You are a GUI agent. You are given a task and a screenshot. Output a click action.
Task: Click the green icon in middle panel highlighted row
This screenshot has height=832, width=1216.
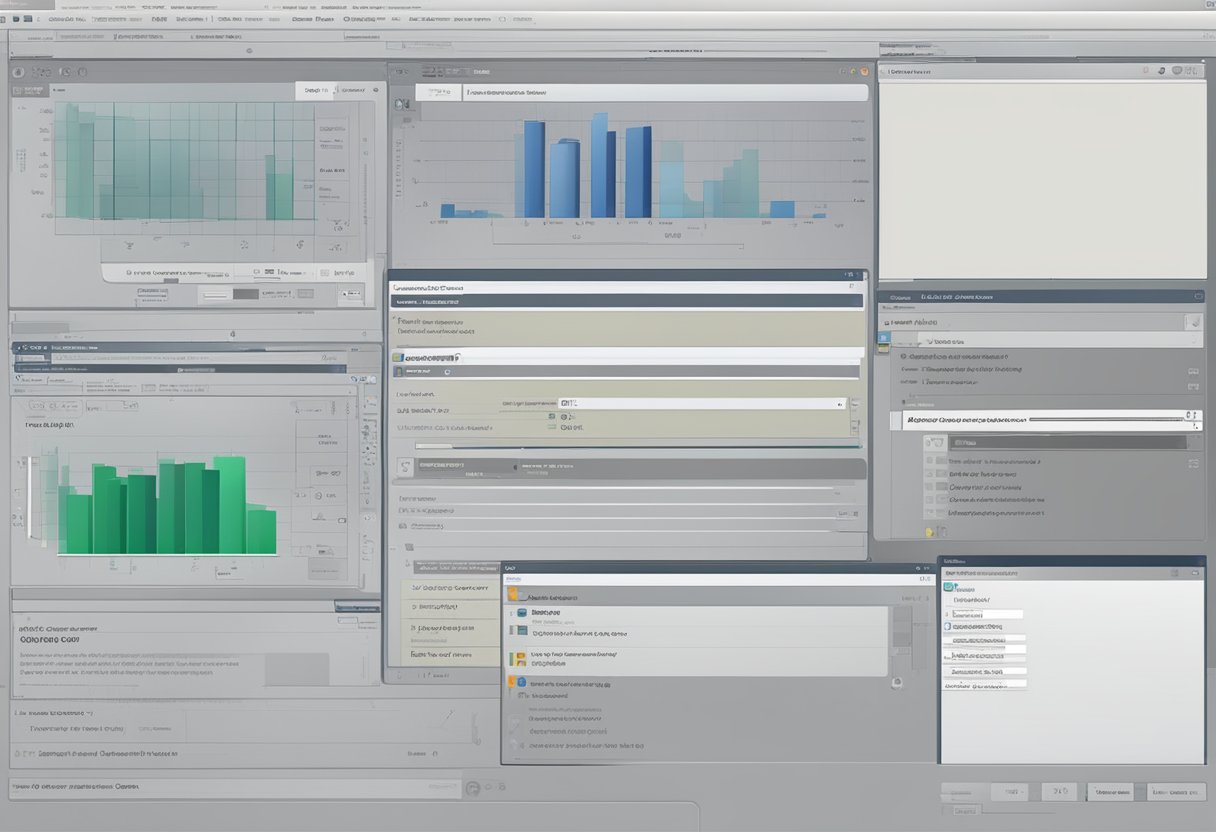point(398,357)
